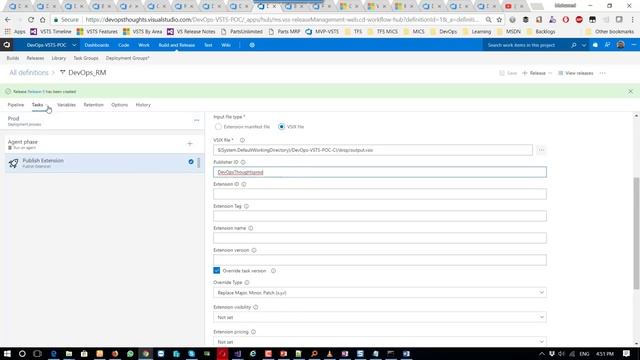Click info icon beside Extension version

coord(254,250)
